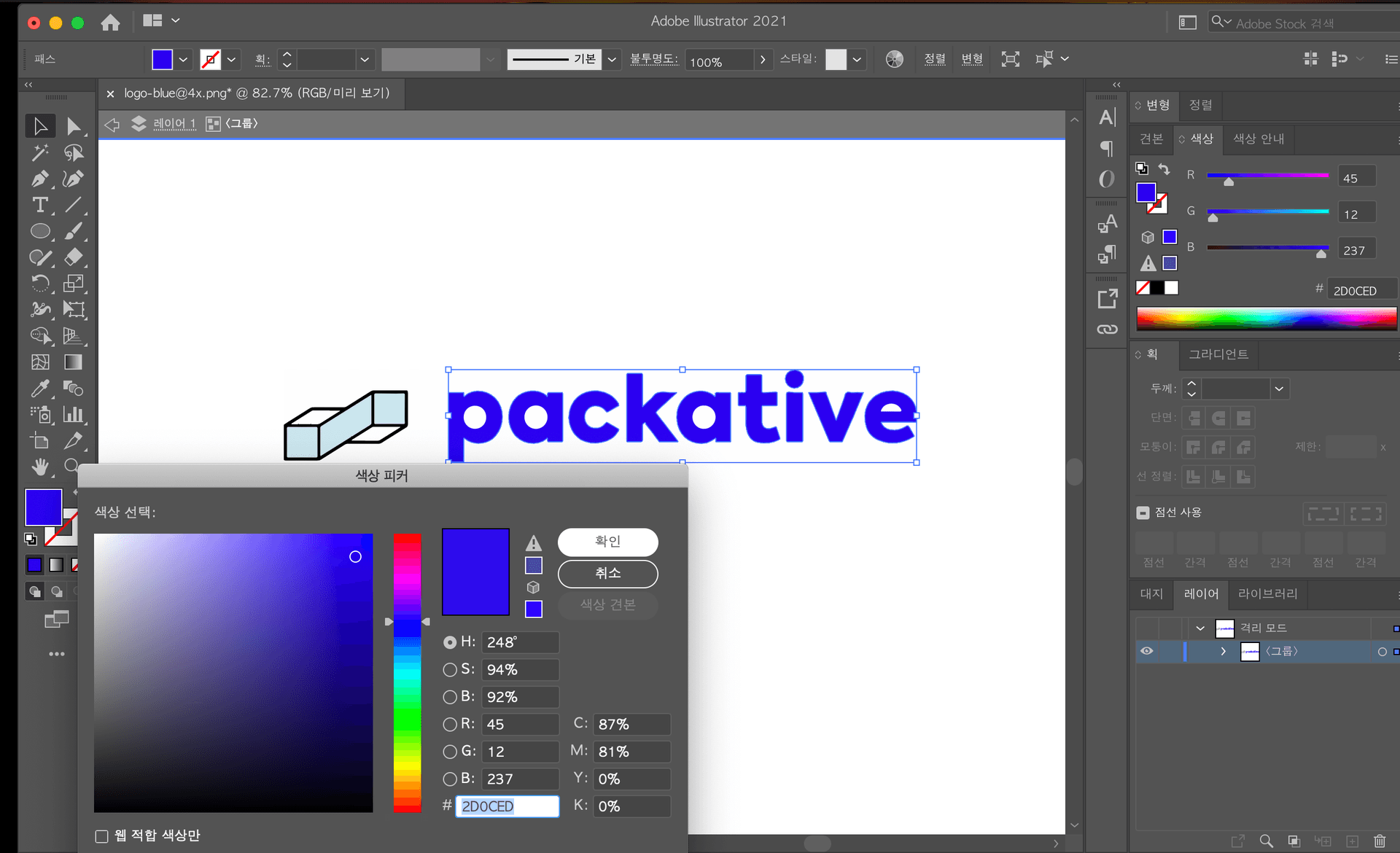This screenshot has width=1400, height=853.
Task: Select the Lasso tool
Action: point(73,152)
